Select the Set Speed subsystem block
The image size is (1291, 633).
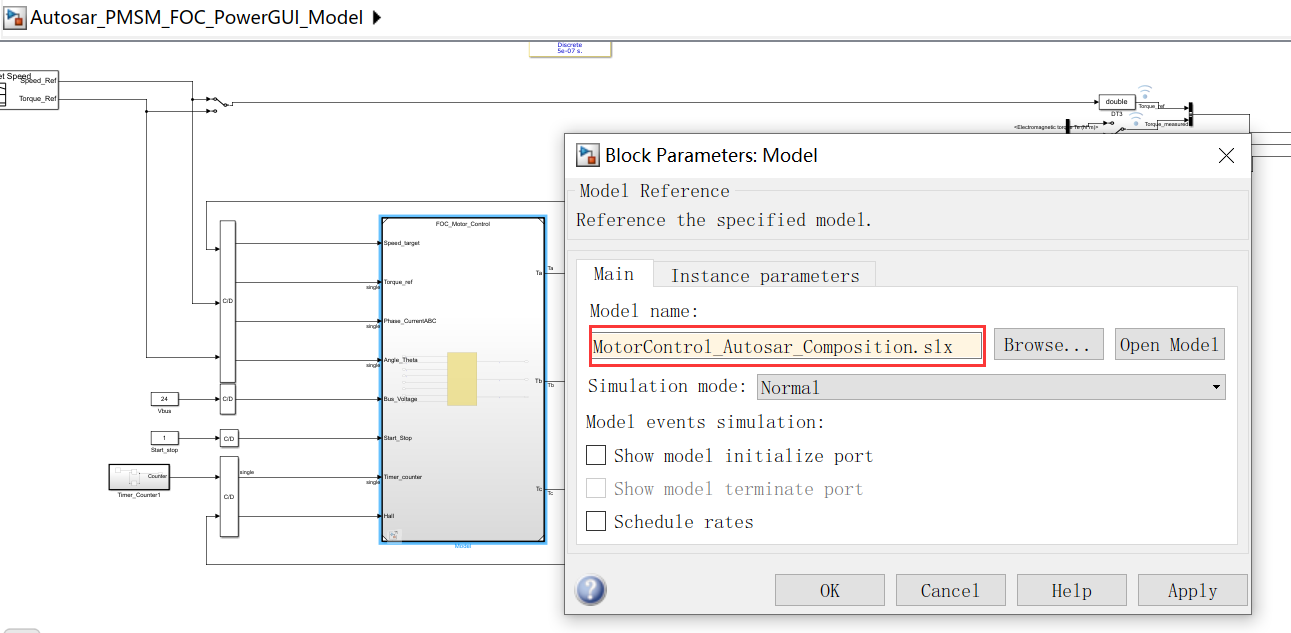tap(30, 89)
